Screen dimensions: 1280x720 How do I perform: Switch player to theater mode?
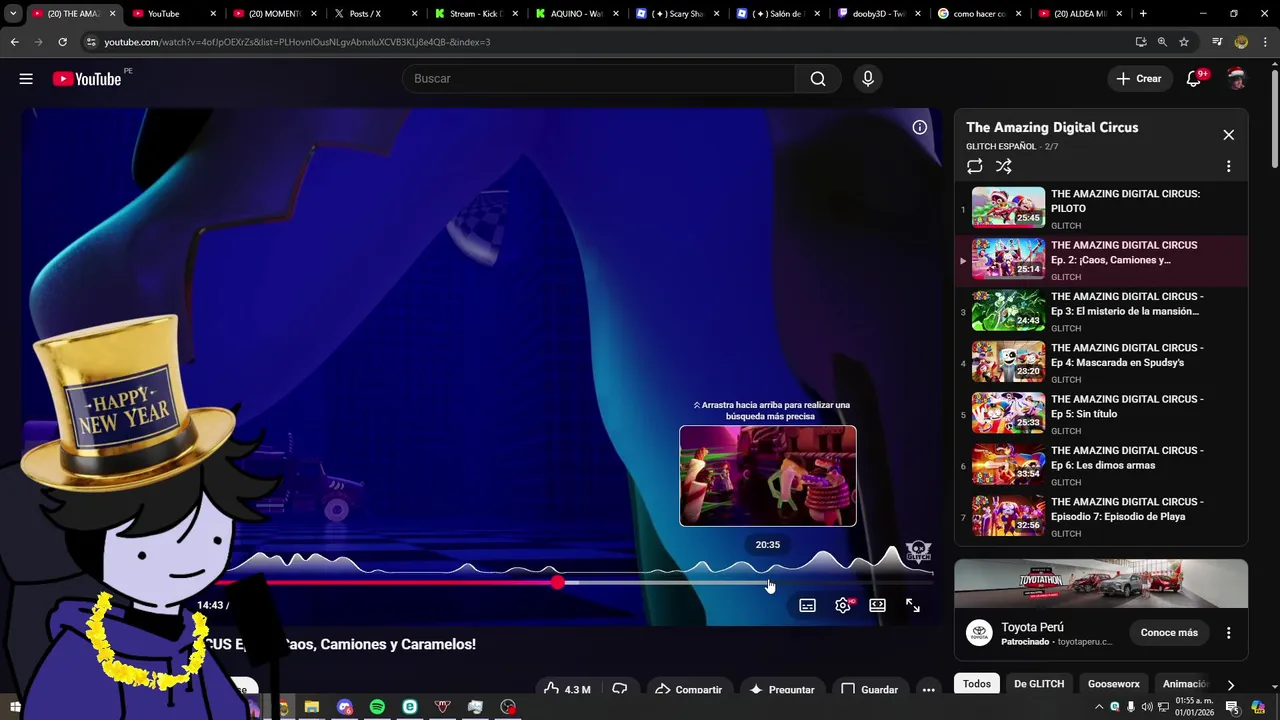(878, 606)
